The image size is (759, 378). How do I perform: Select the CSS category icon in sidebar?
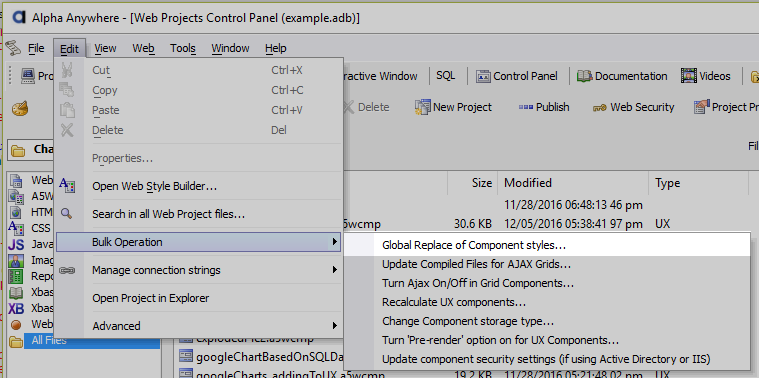[x=16, y=227]
